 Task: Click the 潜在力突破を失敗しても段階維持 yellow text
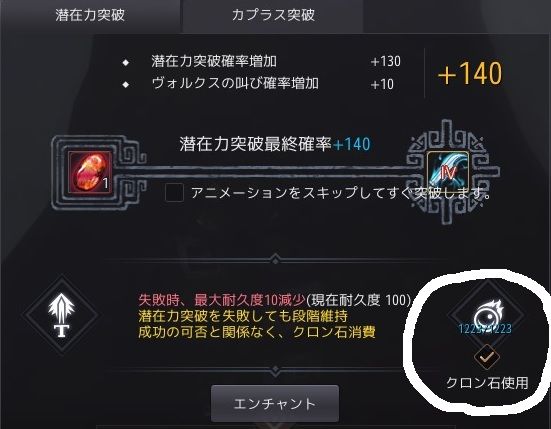tap(243, 316)
